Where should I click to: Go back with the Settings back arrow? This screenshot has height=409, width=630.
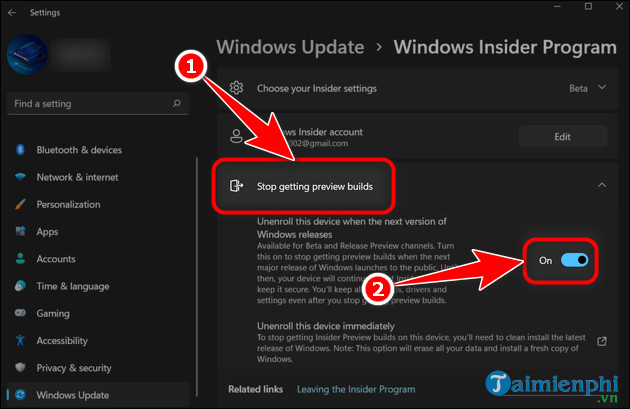coord(12,13)
